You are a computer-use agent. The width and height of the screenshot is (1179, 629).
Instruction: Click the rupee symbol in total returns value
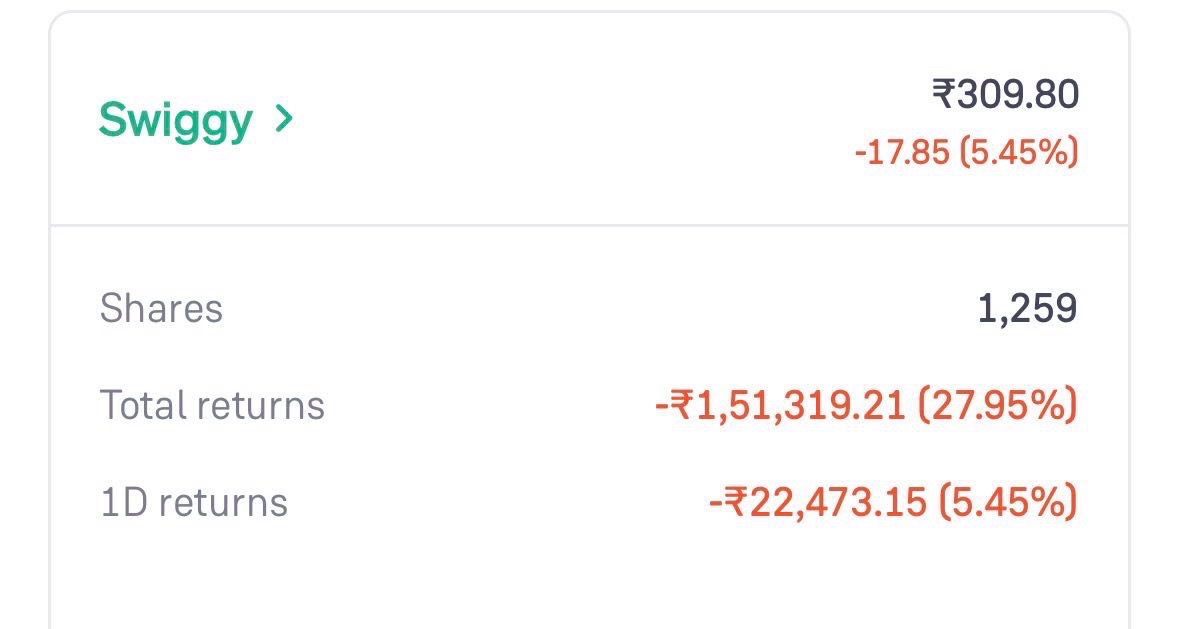point(682,406)
